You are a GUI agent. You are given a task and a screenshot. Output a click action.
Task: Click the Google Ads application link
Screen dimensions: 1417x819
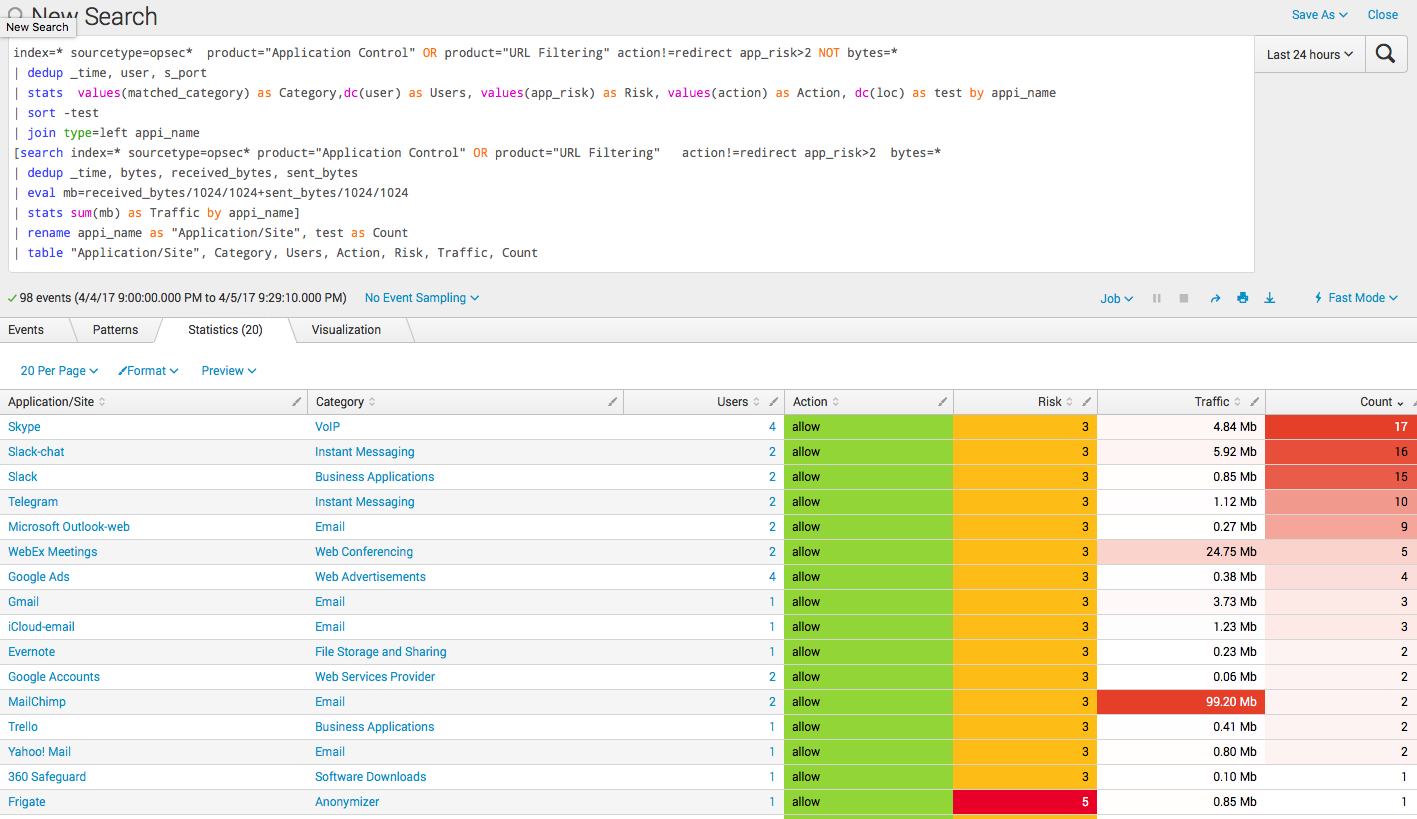(x=39, y=577)
